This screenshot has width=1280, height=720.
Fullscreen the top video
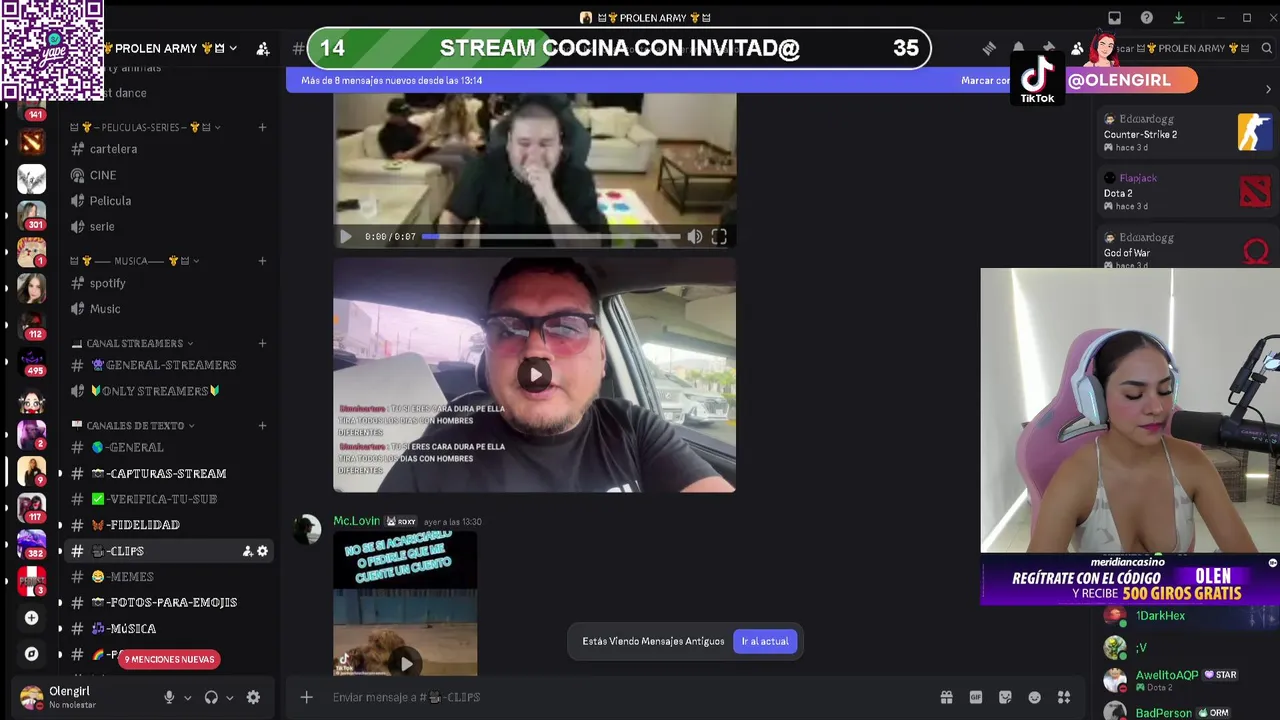coord(719,237)
